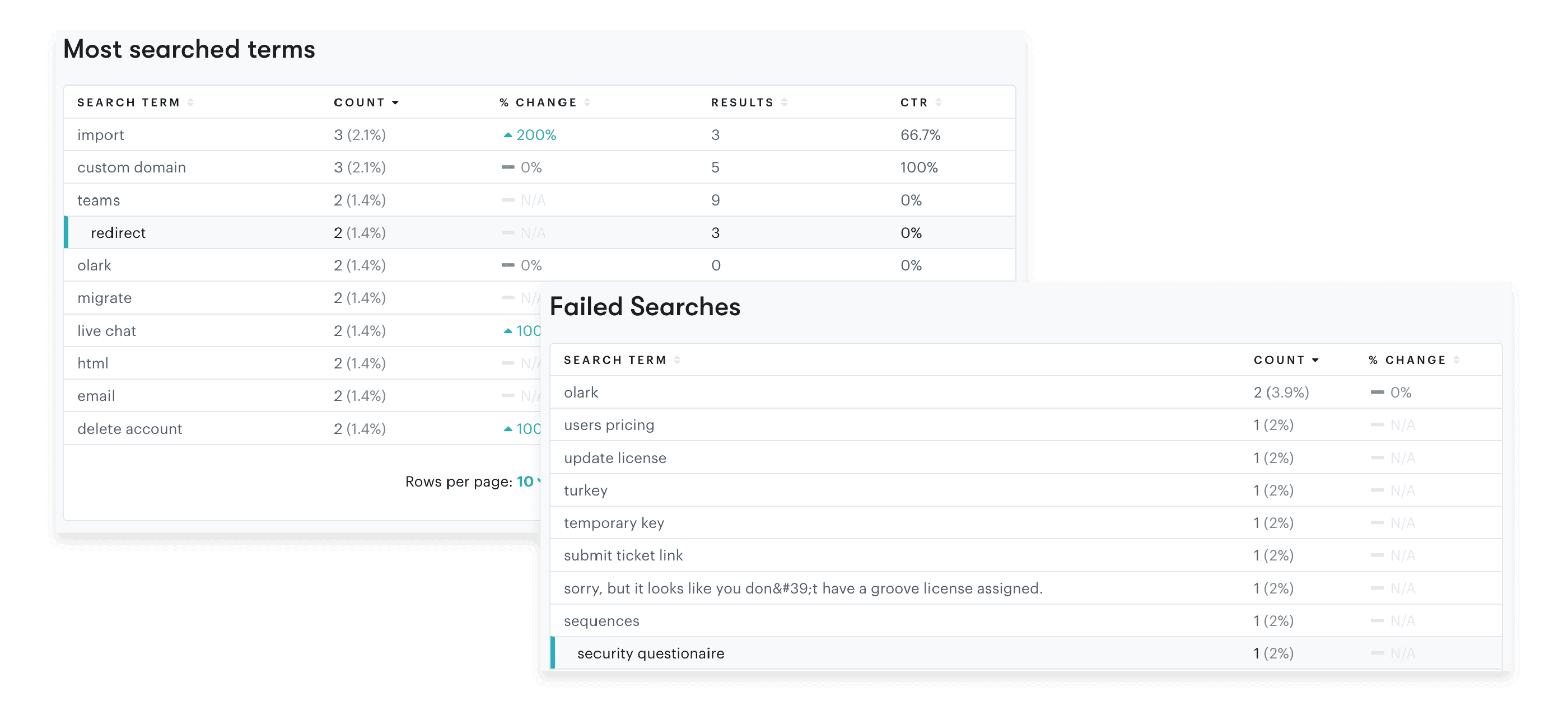Sort Failed Searches by % CHANGE column
Viewport: 1568px width, 701px height.
point(1455,359)
